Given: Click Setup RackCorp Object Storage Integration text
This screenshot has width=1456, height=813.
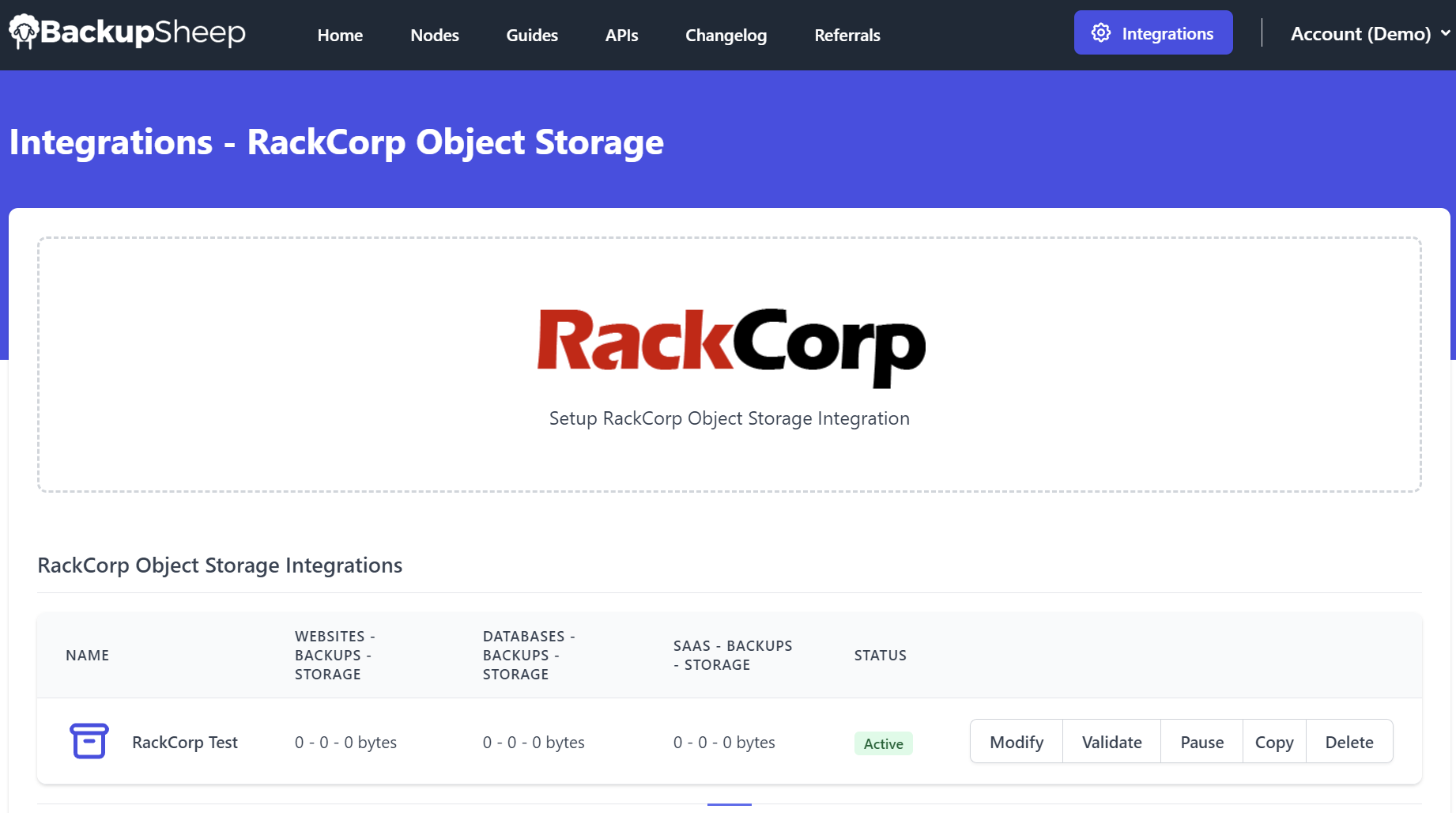Looking at the screenshot, I should click(730, 418).
